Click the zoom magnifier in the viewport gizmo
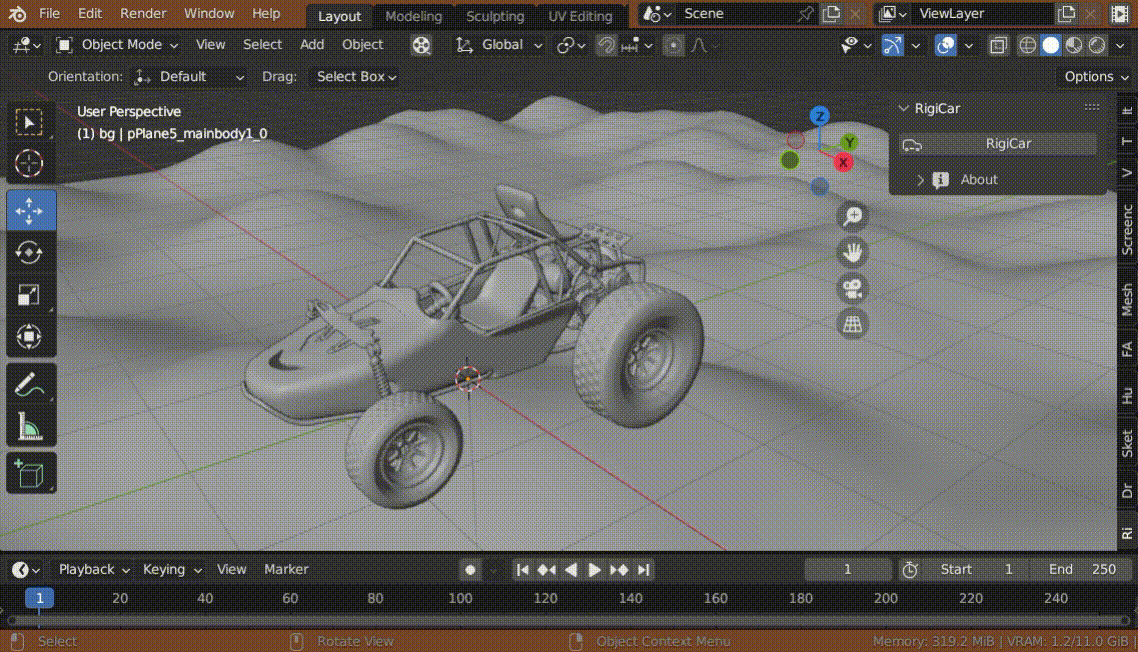Viewport: 1138px width, 652px height. [852, 214]
